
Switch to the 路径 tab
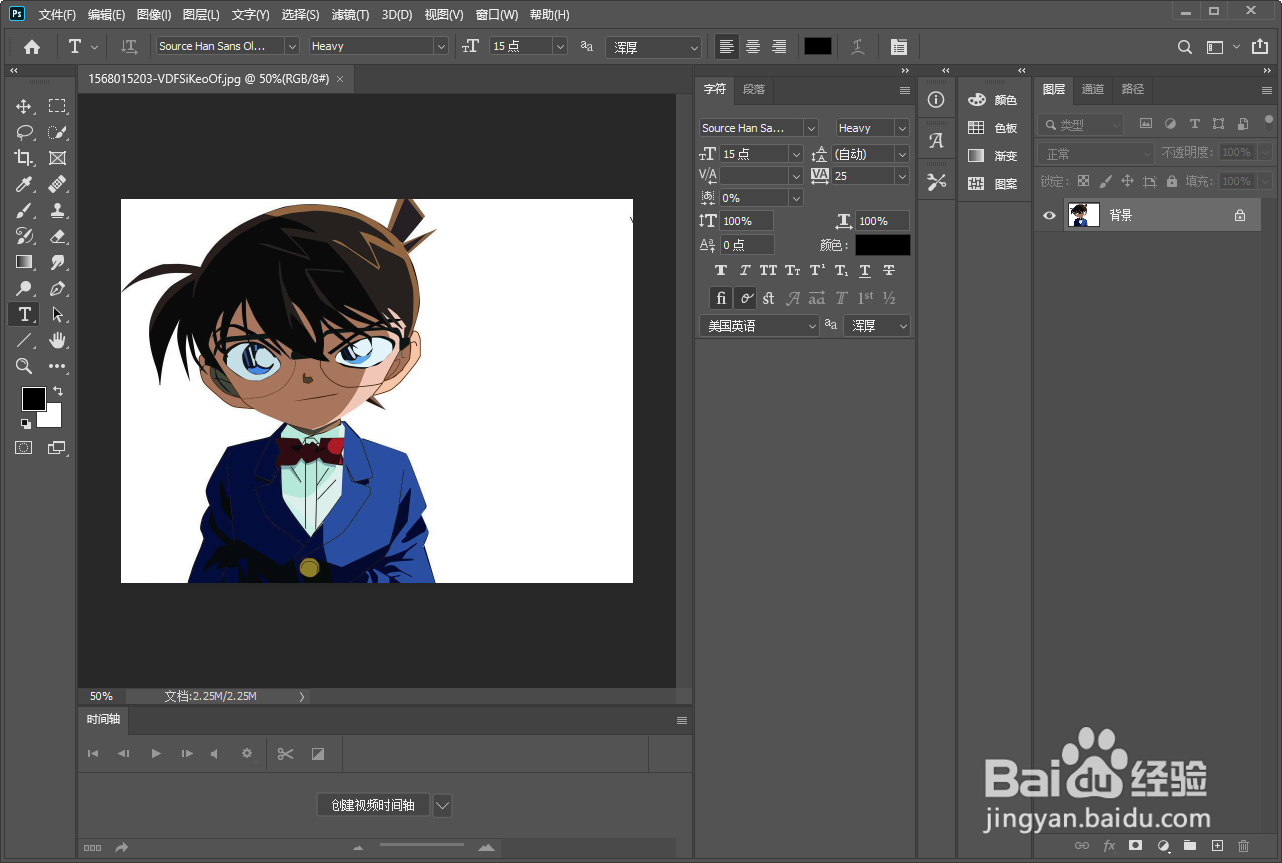point(1132,89)
